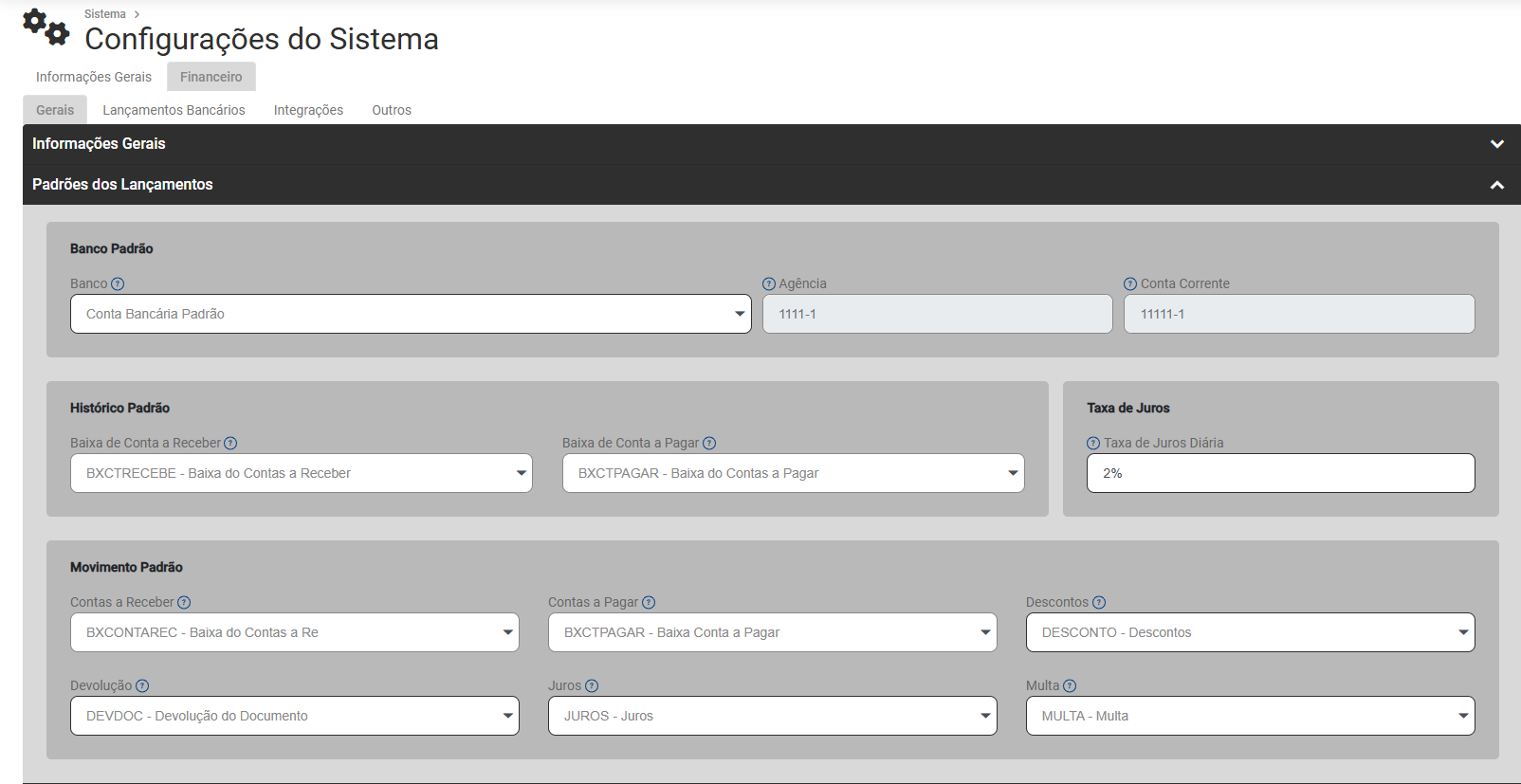This screenshot has width=1521, height=784.
Task: Click the Taxa de Juros Diária input field
Action: click(1280, 473)
